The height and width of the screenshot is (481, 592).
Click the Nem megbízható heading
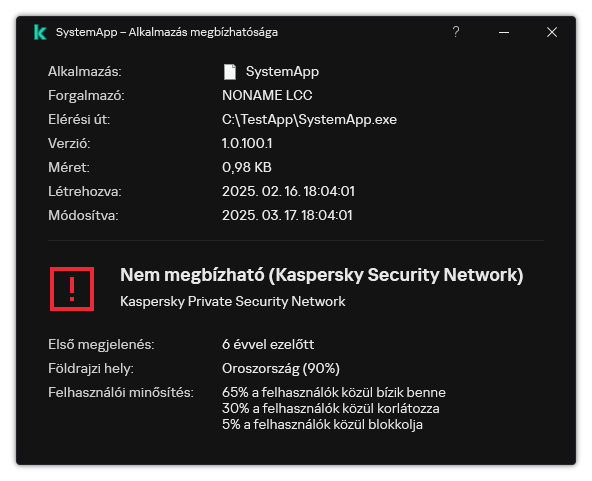click(322, 275)
